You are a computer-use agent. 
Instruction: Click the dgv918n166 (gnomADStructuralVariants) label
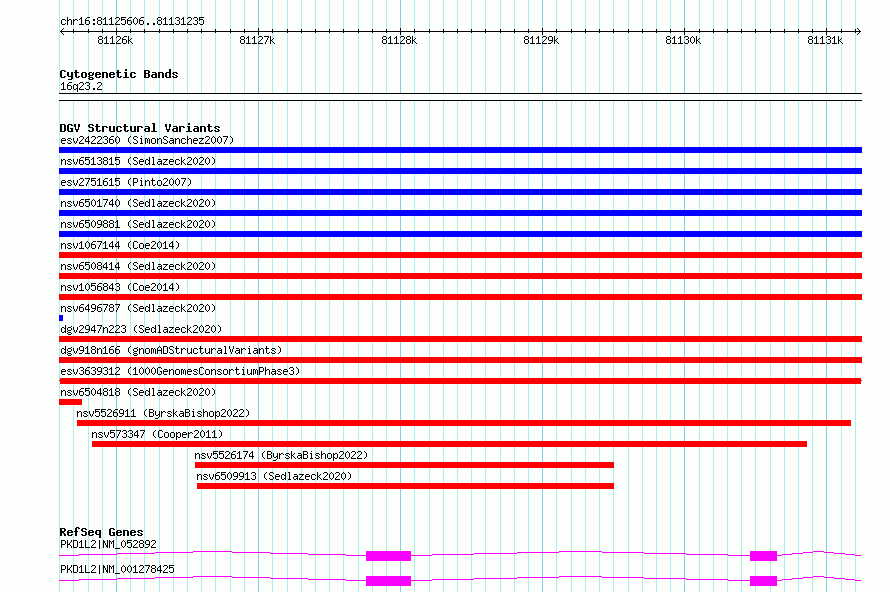[x=171, y=350]
